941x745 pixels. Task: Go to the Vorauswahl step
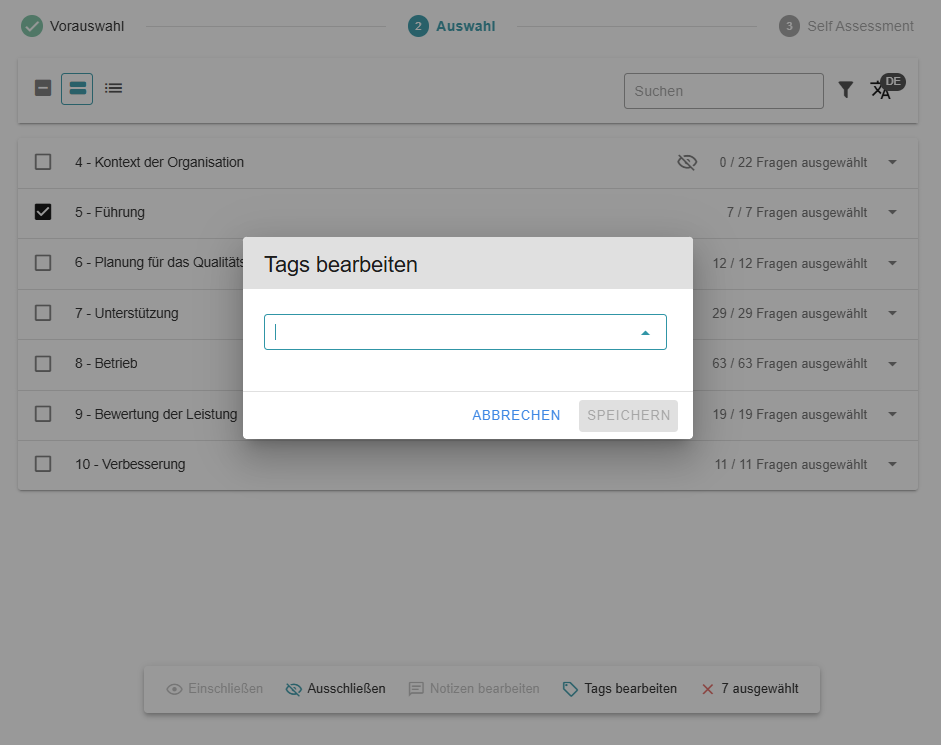click(73, 26)
